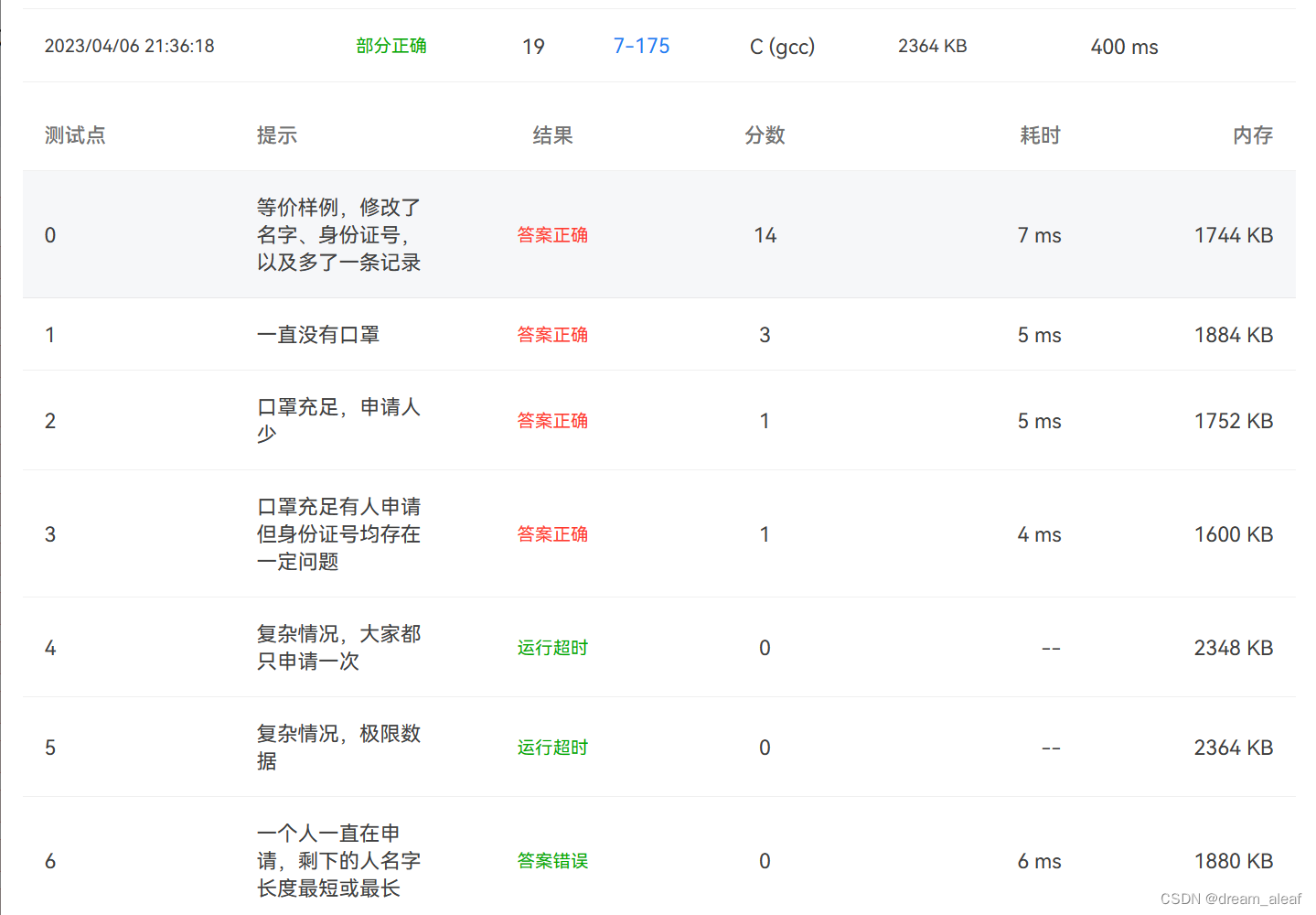1316x915 pixels.
Task: Click memory value 1752 KB
Action: [x=1234, y=421]
